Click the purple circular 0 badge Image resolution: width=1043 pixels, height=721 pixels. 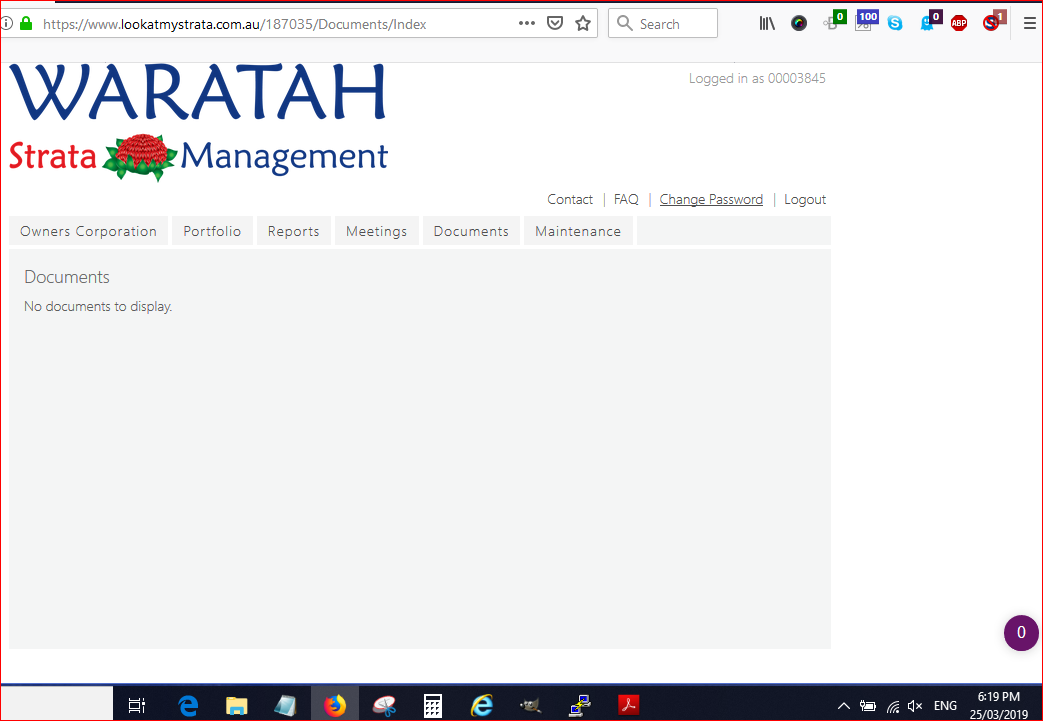click(x=1021, y=633)
